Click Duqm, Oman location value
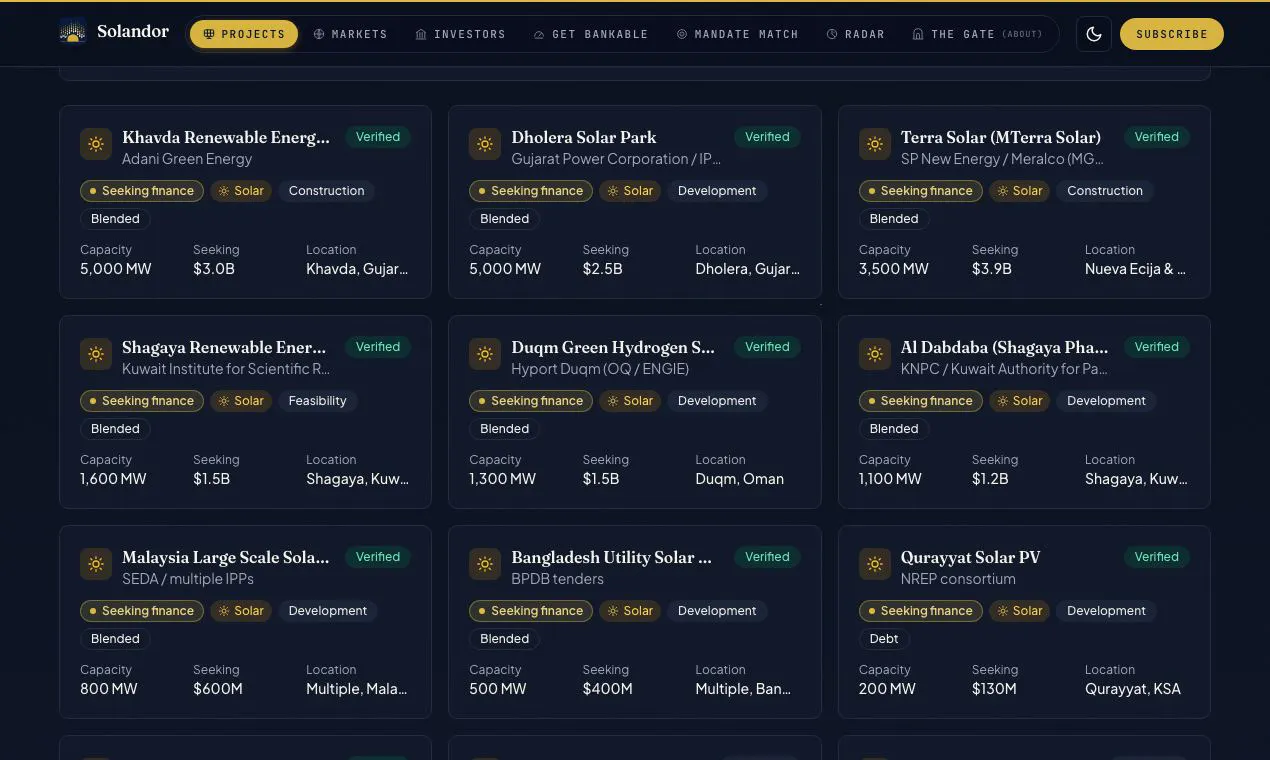The width and height of the screenshot is (1270, 760). coord(740,479)
